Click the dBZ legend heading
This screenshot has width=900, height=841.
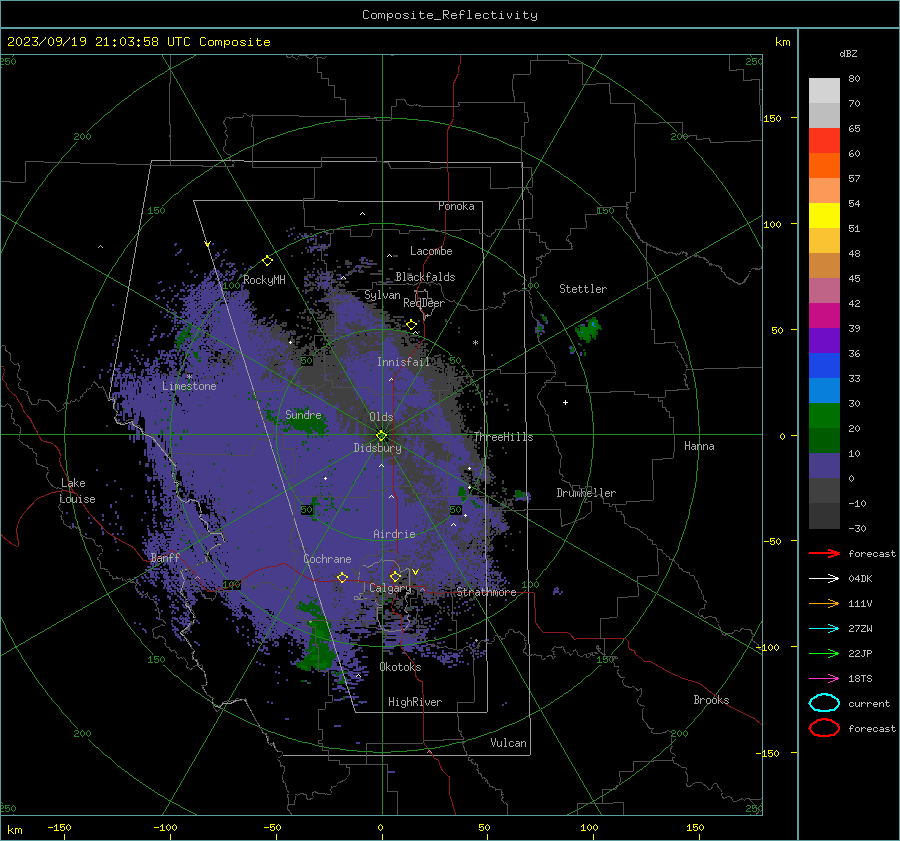coord(848,53)
